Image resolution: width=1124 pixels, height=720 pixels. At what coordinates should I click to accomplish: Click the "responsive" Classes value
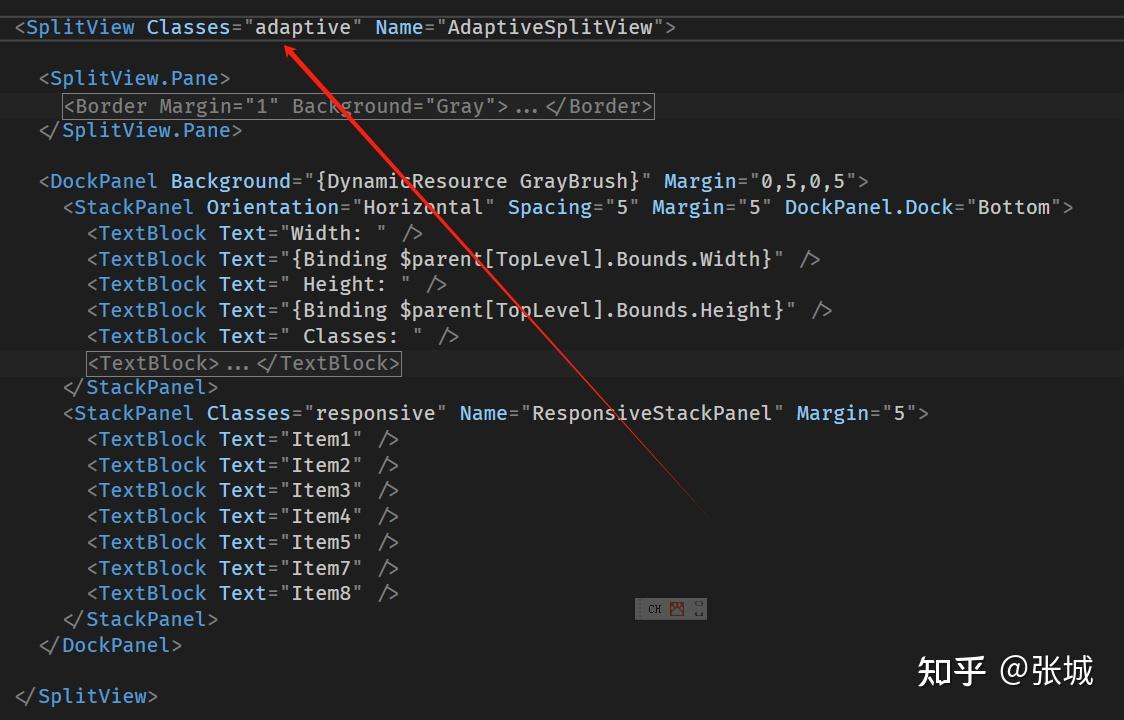click(375, 414)
